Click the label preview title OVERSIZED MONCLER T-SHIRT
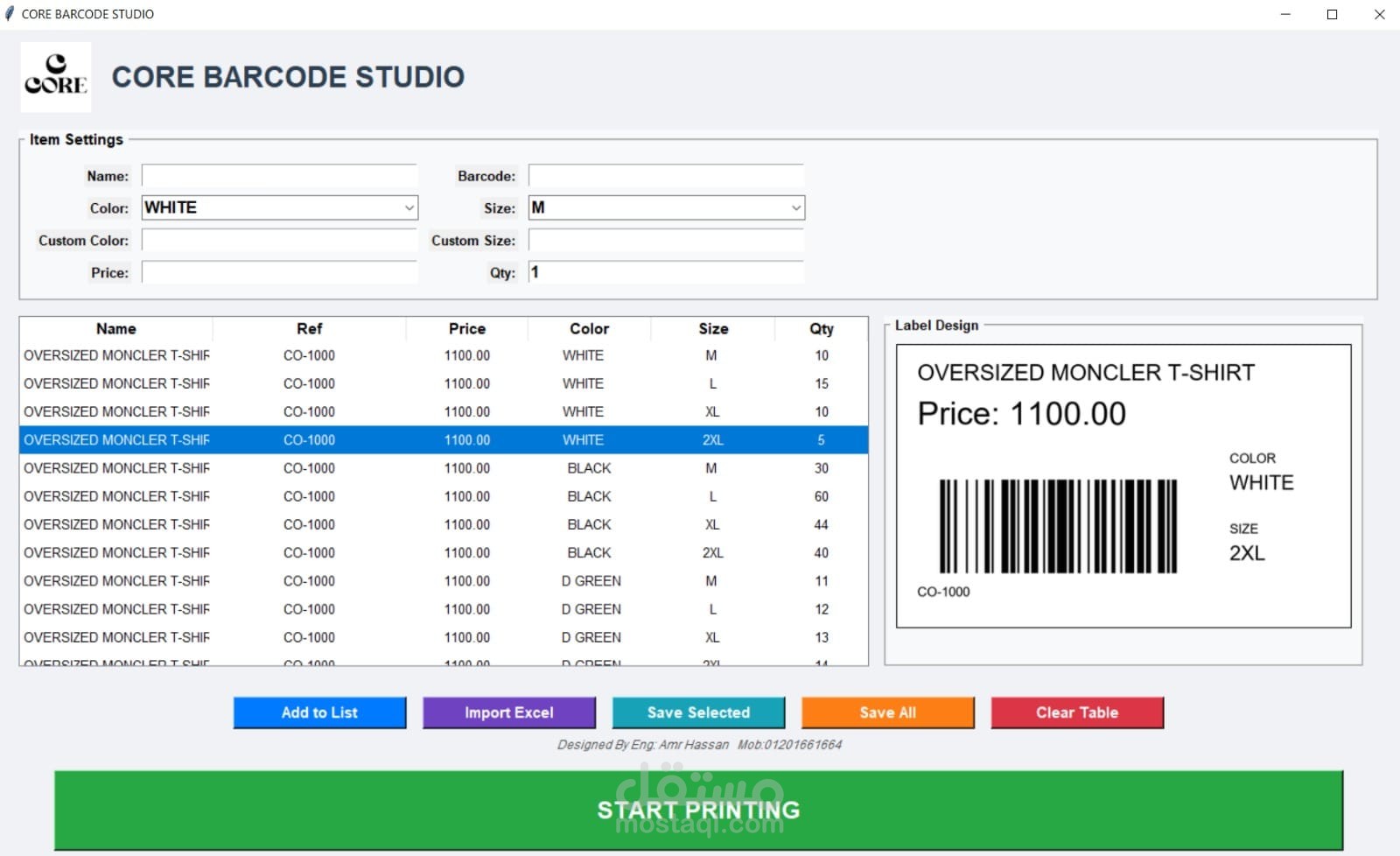This screenshot has height=856, width=1400. (x=1086, y=373)
